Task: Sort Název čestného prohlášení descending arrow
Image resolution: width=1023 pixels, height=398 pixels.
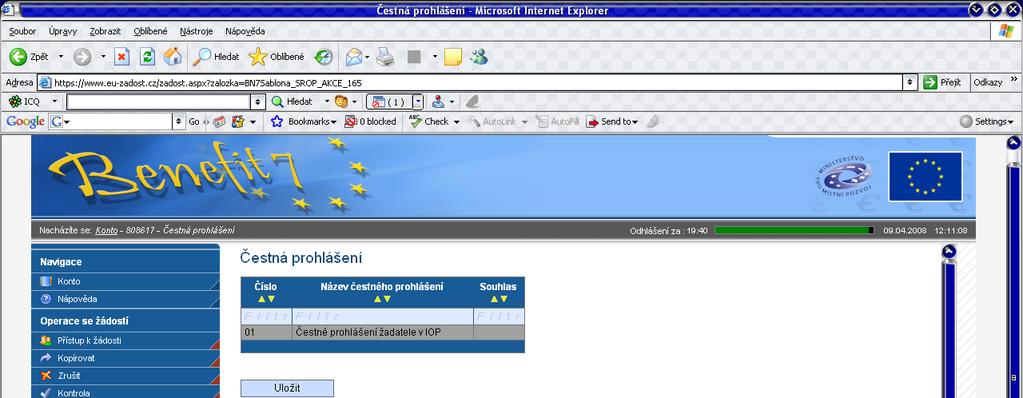Action: pyautogui.click(x=387, y=299)
